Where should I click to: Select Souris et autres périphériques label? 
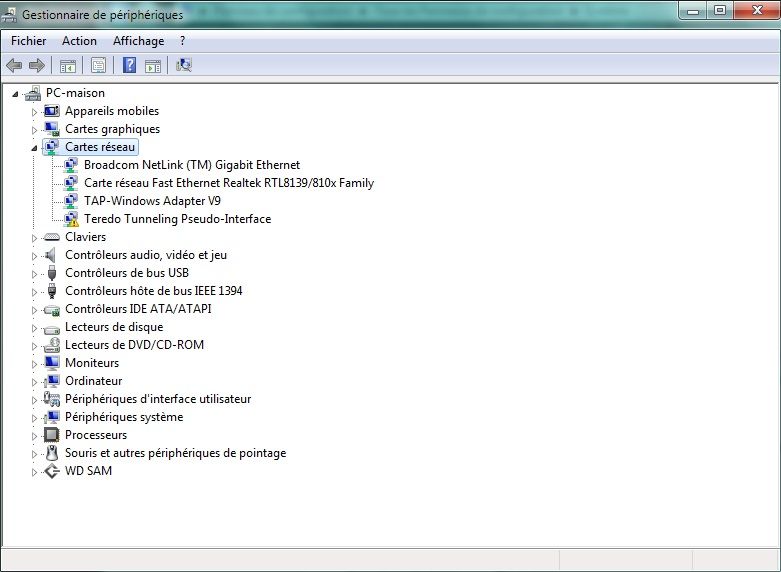tap(175, 453)
